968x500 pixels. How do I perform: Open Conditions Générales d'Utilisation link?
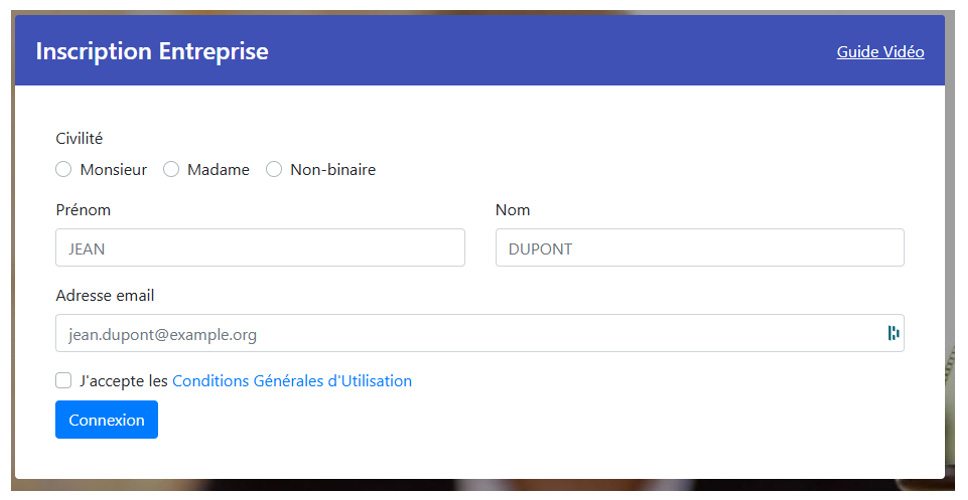point(292,381)
